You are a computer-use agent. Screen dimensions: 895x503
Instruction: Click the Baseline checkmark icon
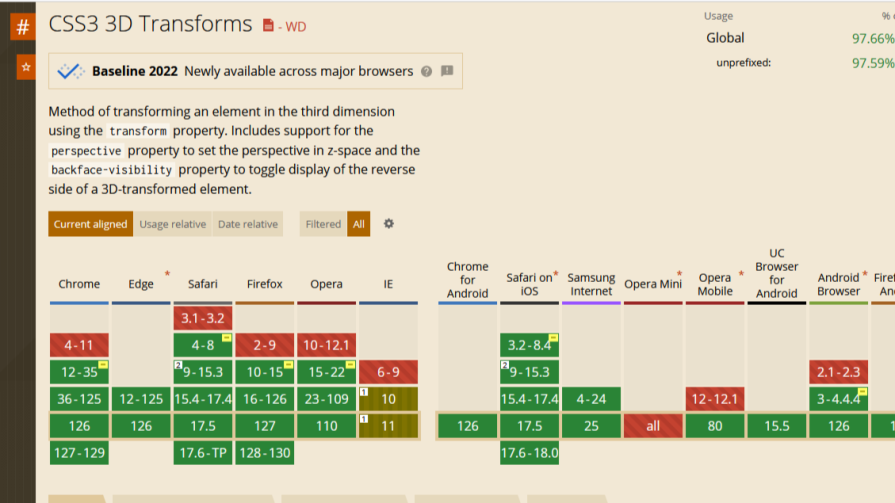71,71
